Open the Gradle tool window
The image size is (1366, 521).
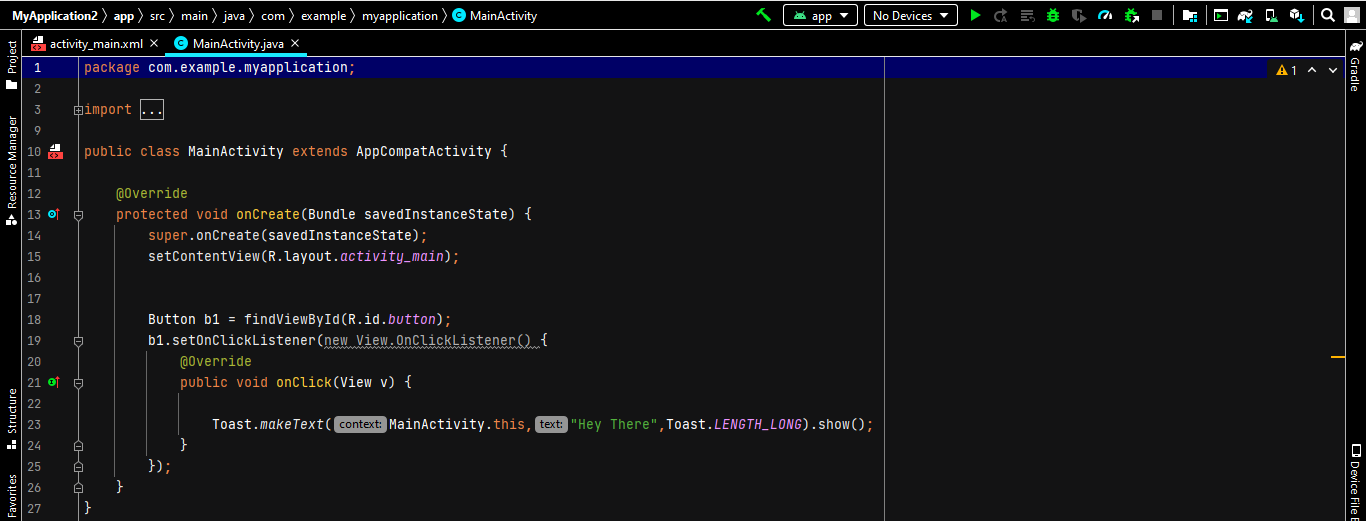pos(1355,66)
